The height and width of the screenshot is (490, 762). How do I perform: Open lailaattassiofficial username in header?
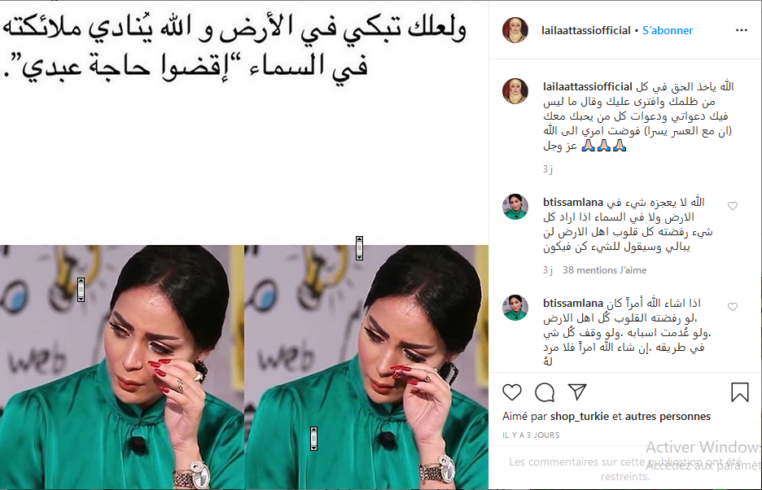[586, 30]
